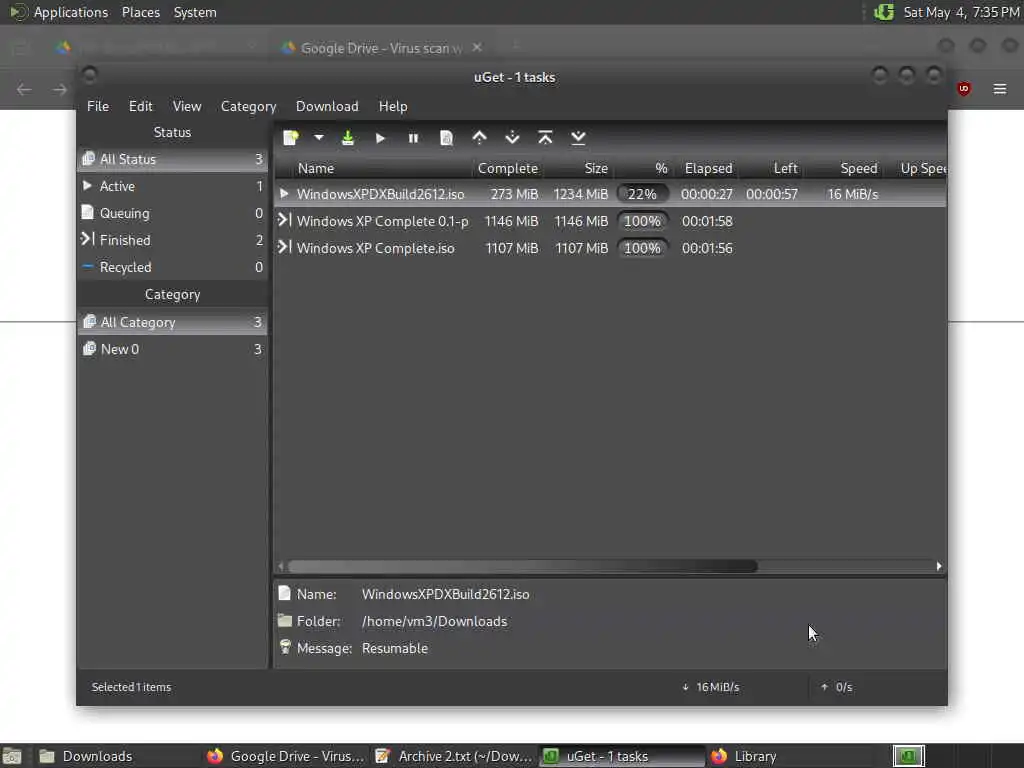Viewport: 1024px width, 768px height.
Task: Click the 00:00:57 time left value
Action: (772, 195)
